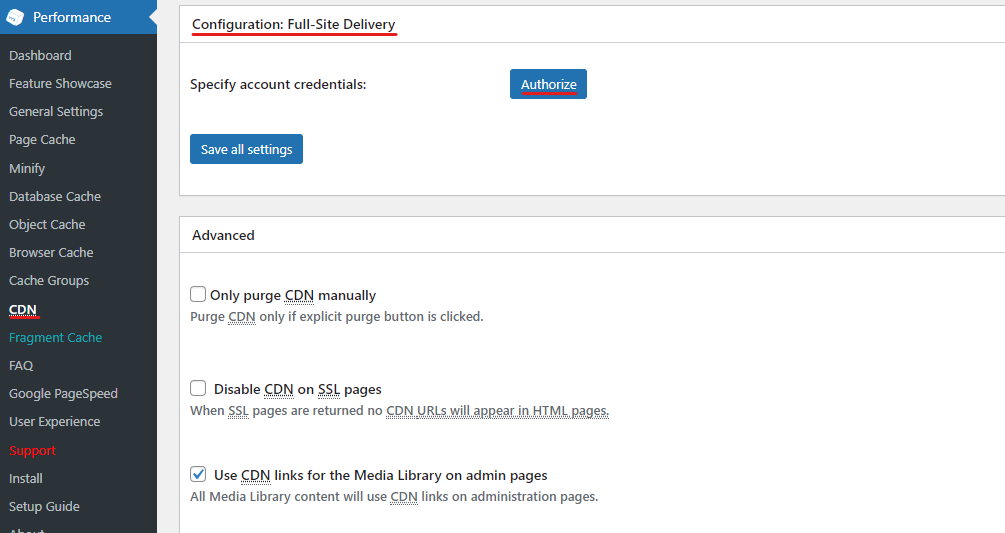The image size is (1005, 533).
Task: Navigate to Object Cache
Action: coord(47,225)
